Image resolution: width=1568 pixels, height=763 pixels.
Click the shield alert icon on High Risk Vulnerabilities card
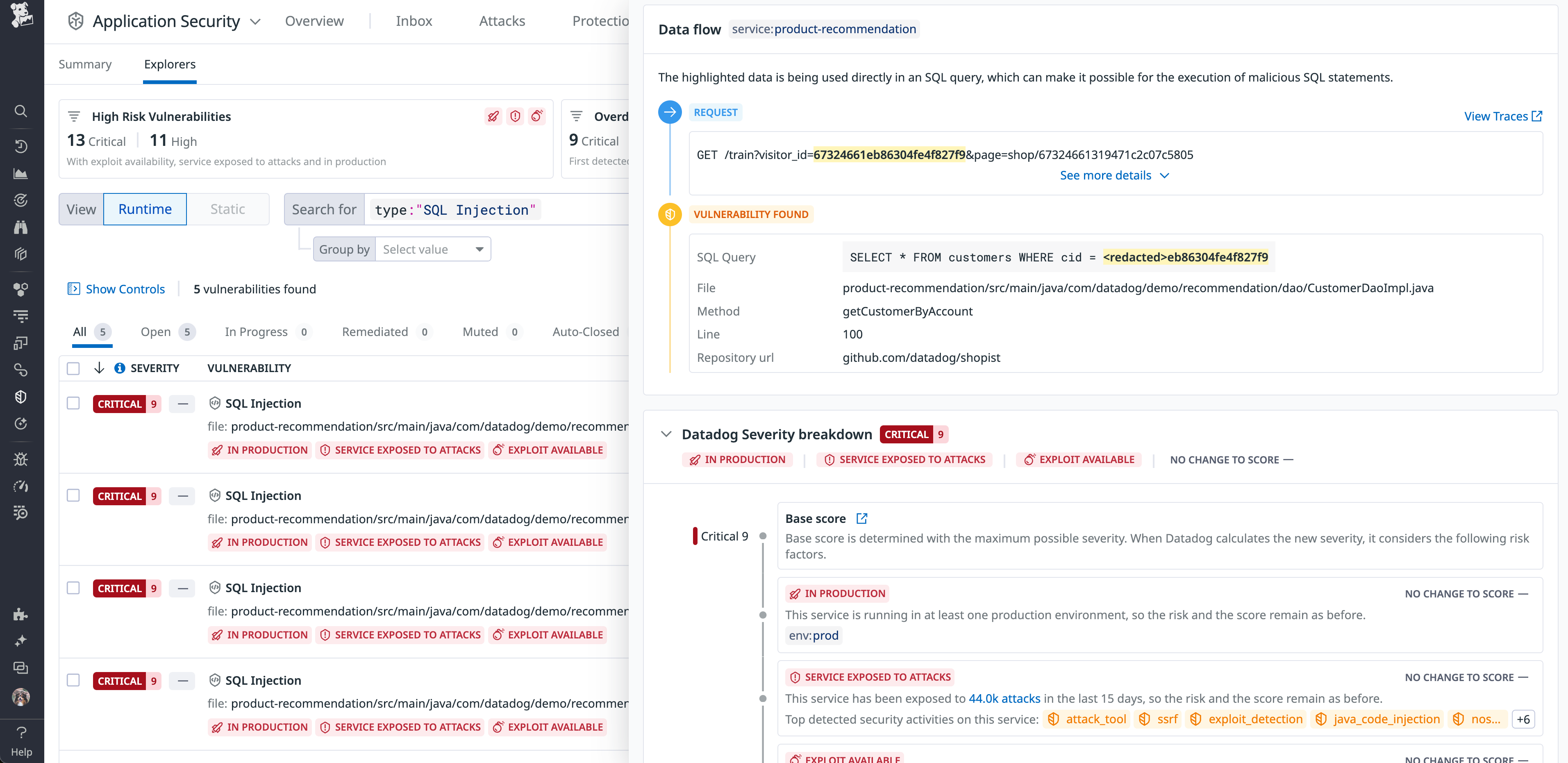click(516, 116)
